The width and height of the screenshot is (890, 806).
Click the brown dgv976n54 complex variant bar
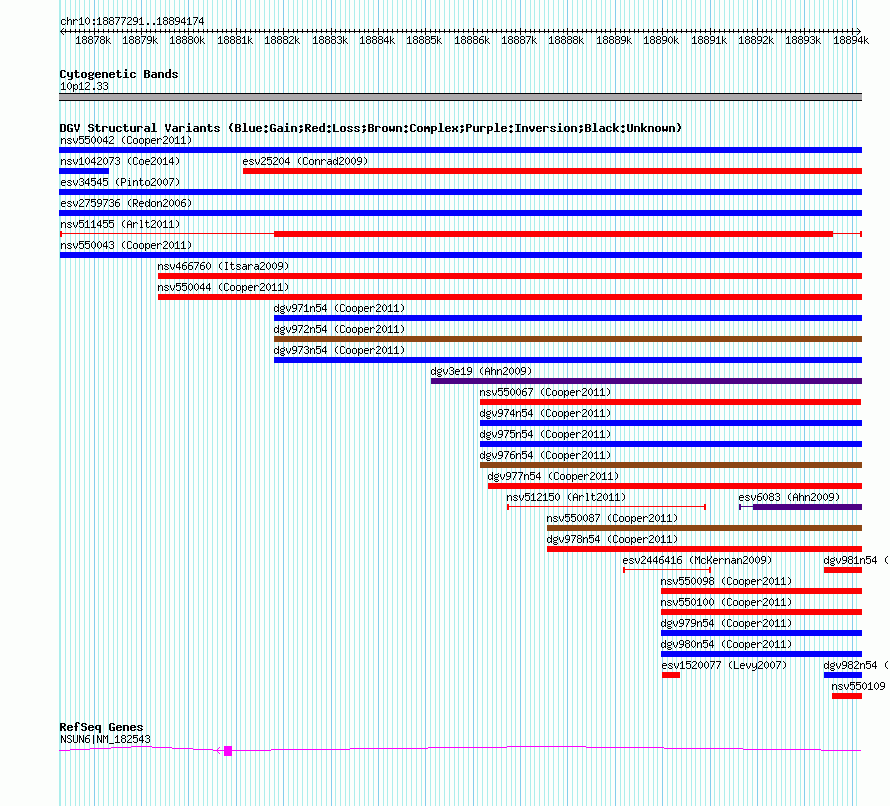(671, 465)
